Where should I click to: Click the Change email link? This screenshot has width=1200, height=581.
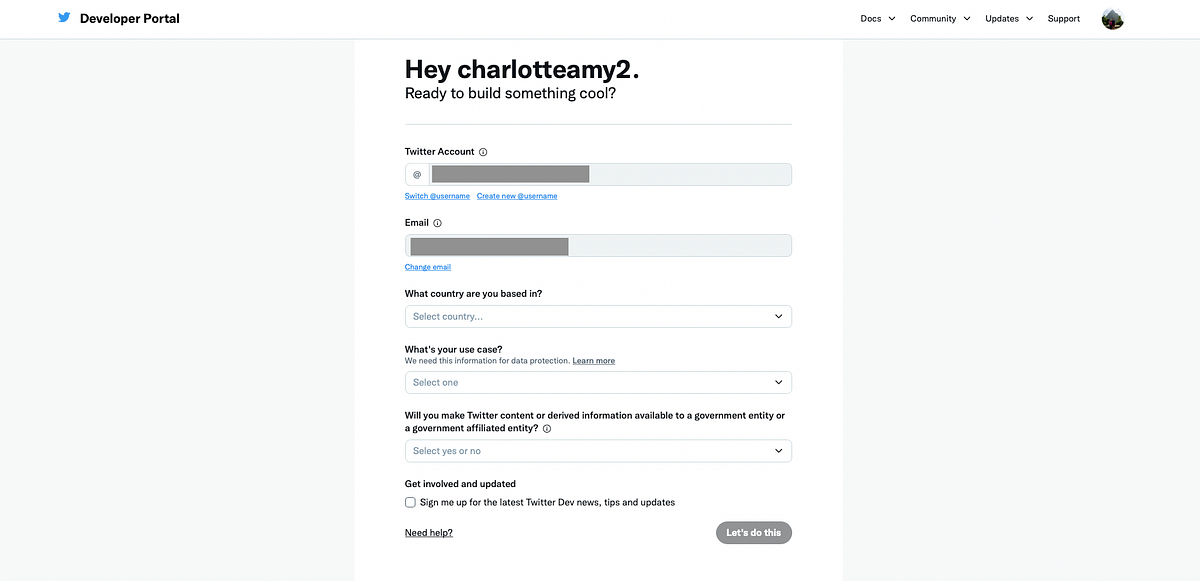click(427, 266)
